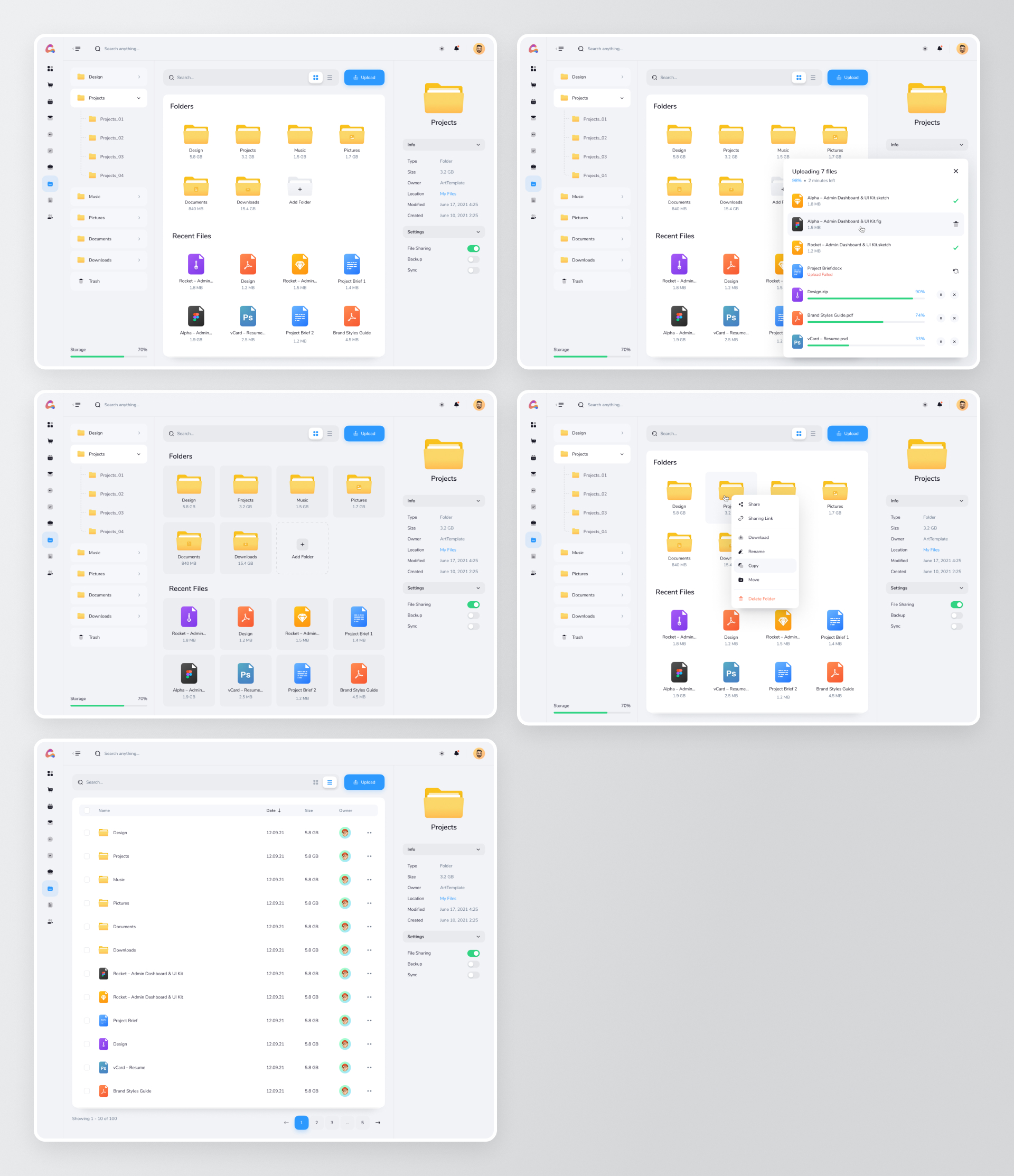Image resolution: width=1014 pixels, height=1176 pixels.
Task: Pause the Design.zip upload
Action: coord(941,295)
